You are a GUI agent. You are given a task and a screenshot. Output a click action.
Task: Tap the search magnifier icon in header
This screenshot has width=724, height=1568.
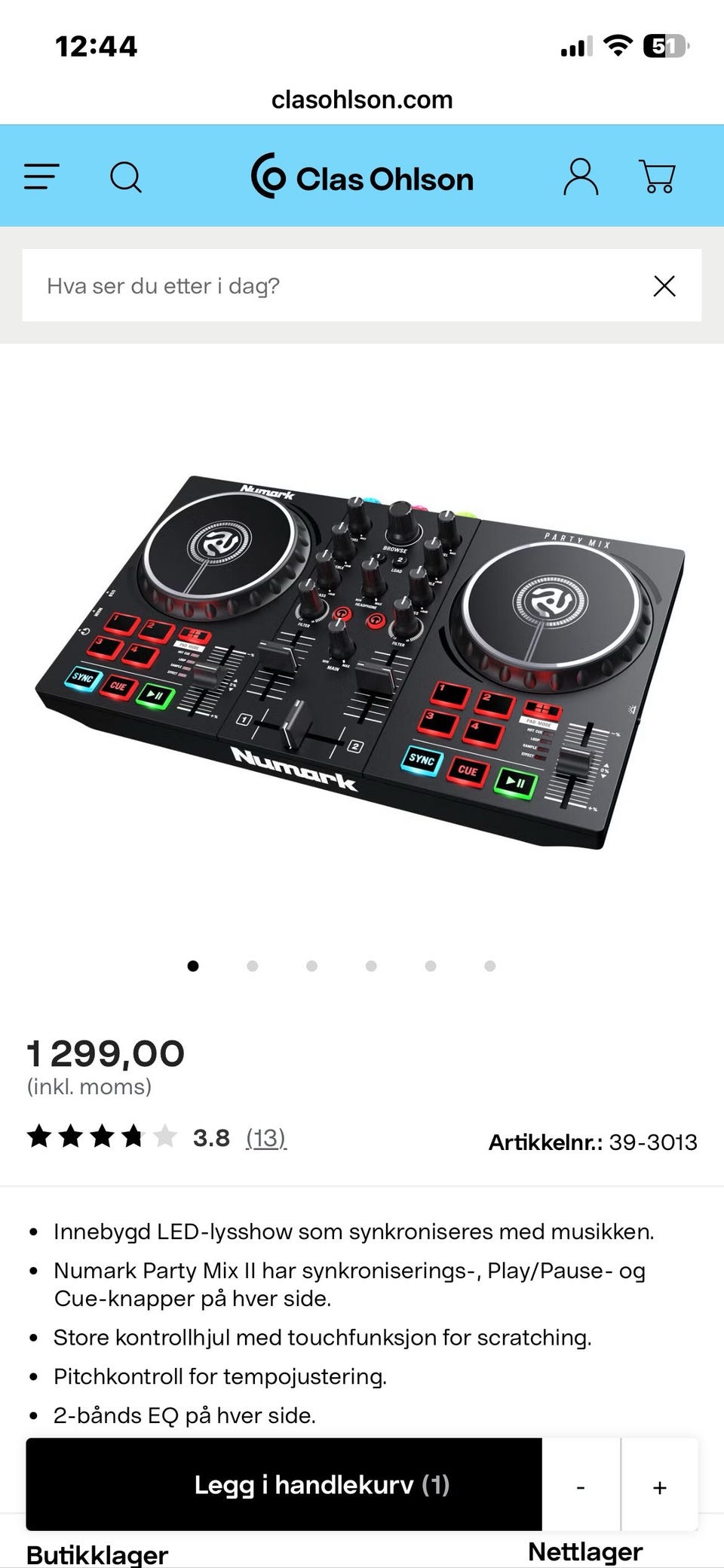(126, 178)
